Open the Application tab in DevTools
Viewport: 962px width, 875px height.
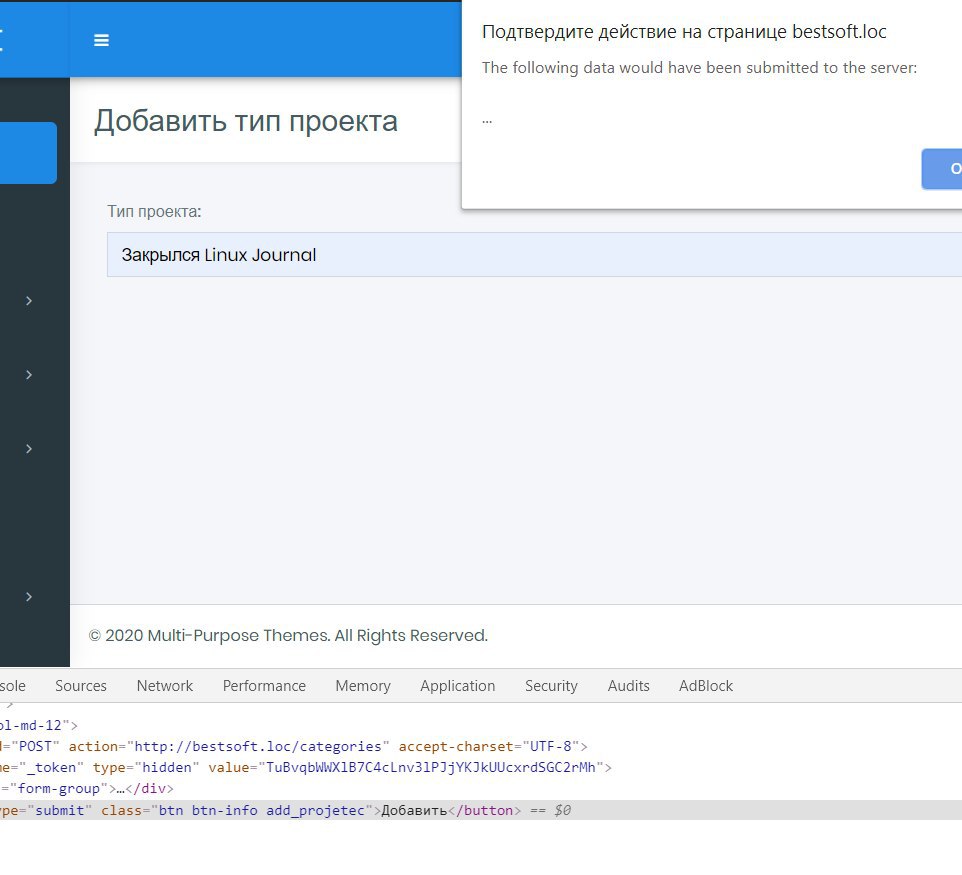(457, 686)
